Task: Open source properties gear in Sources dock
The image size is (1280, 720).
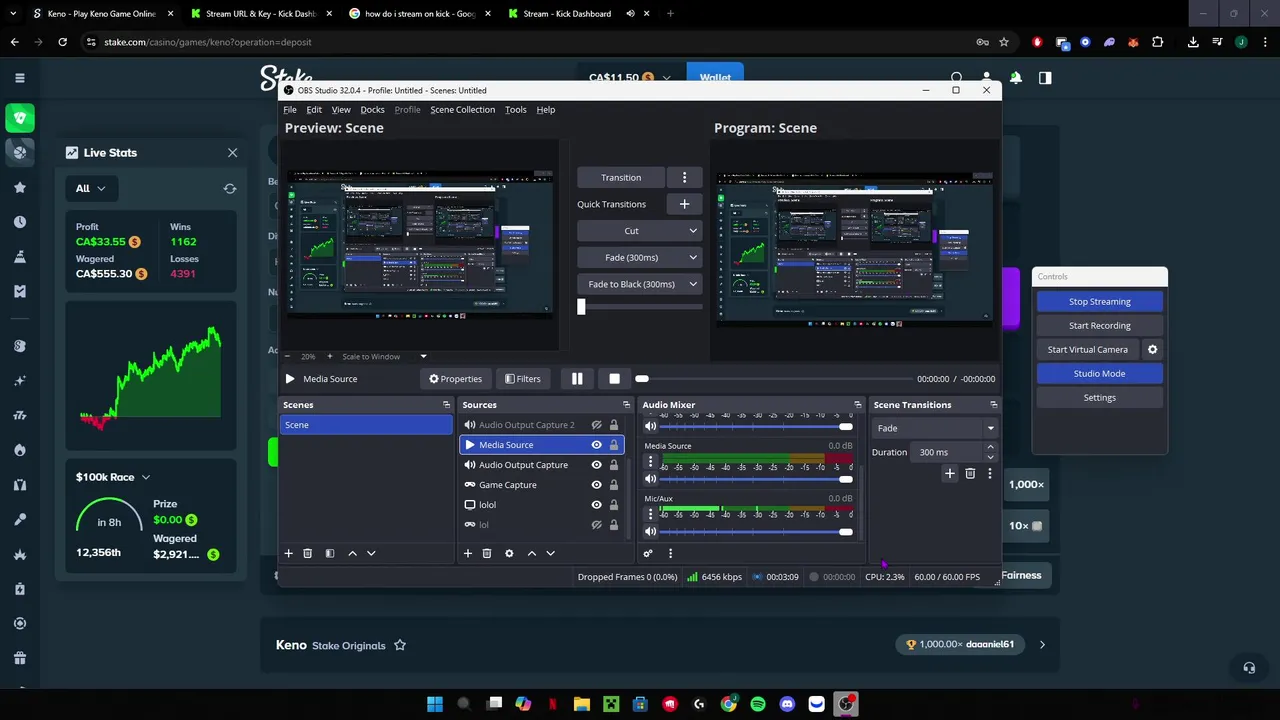Action: 509,553
